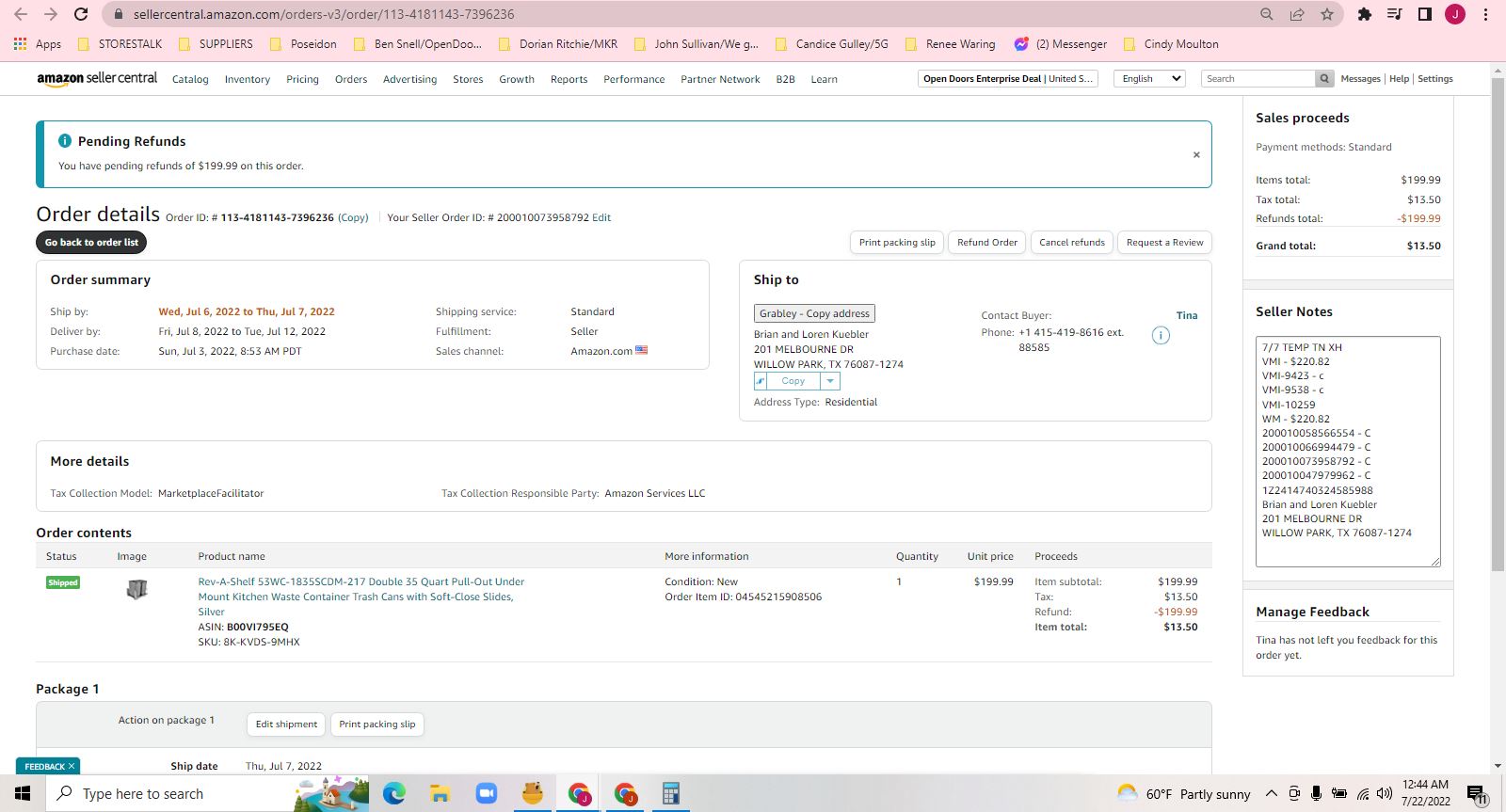Click inside the Seller Notes text area
The image size is (1506, 812).
[1348, 452]
